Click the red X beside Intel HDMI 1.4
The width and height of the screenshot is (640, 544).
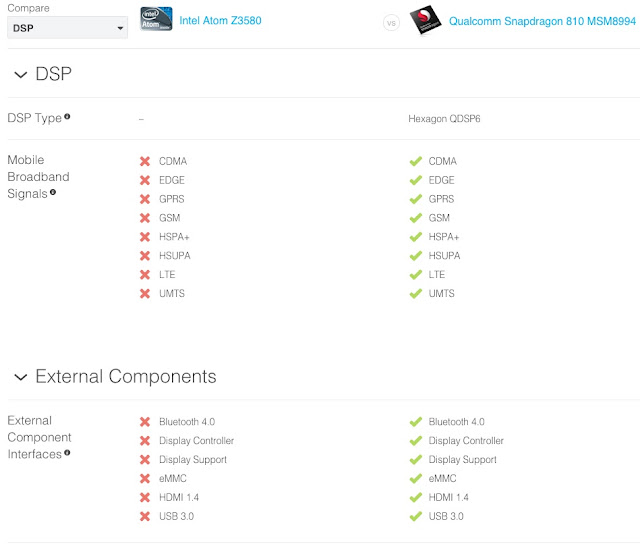click(x=145, y=497)
